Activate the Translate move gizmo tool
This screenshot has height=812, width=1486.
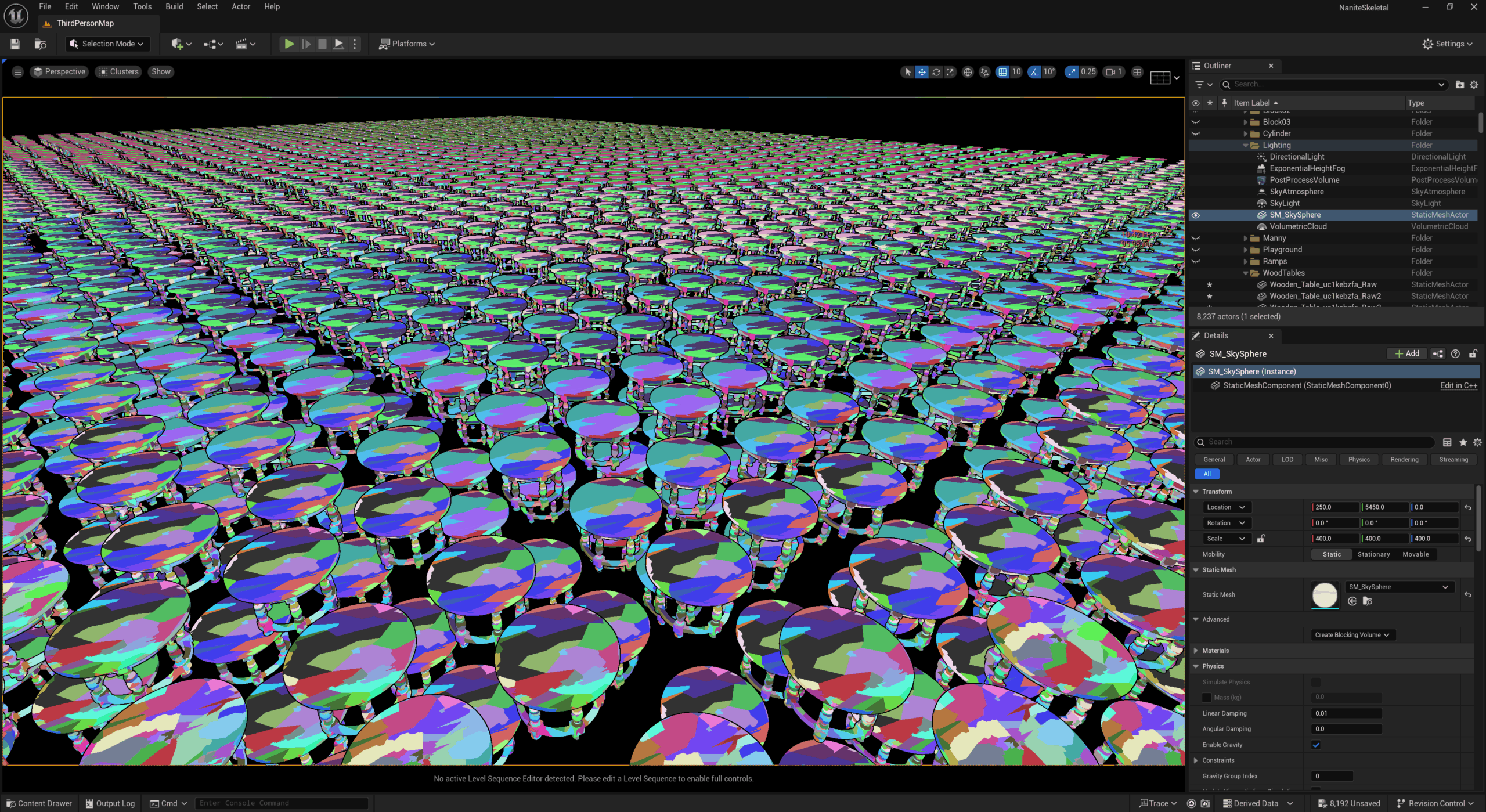[922, 72]
